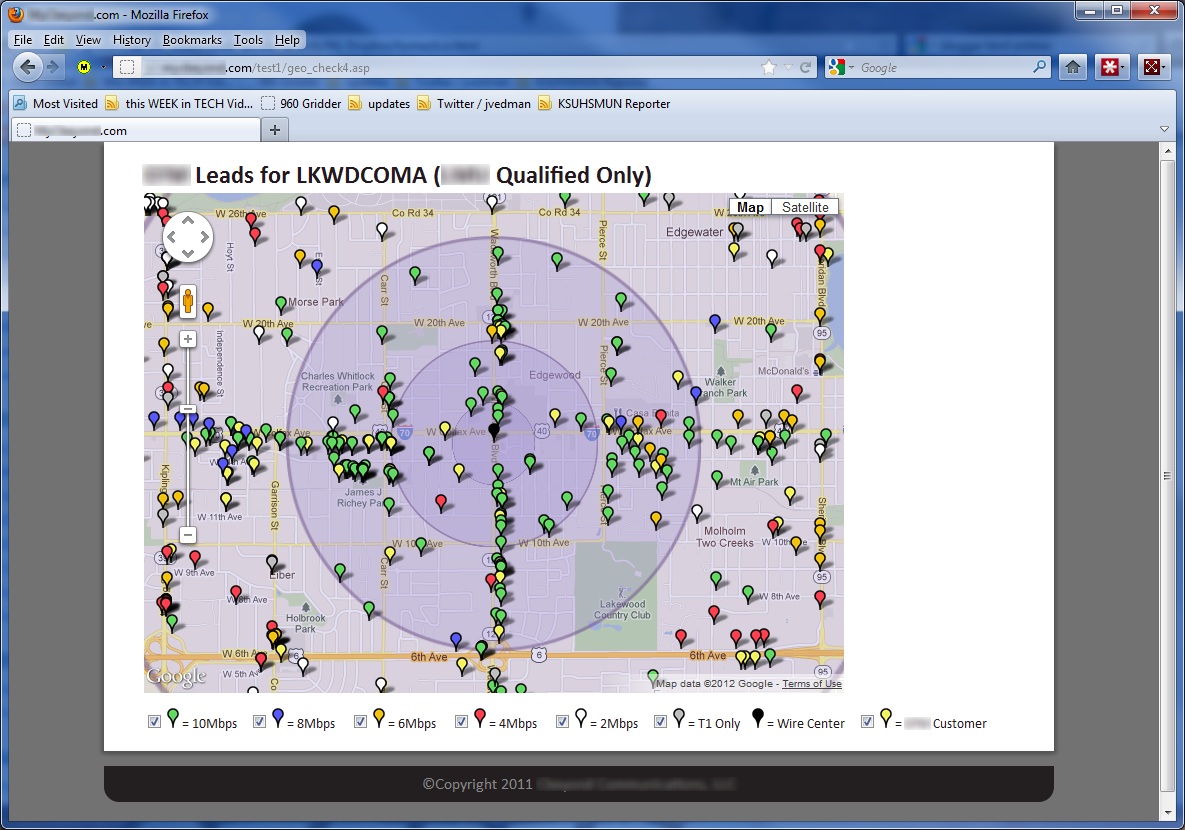This screenshot has height=830, width=1185.
Task: Click the page's vertical scrollbar thumb
Action: tap(1166, 476)
